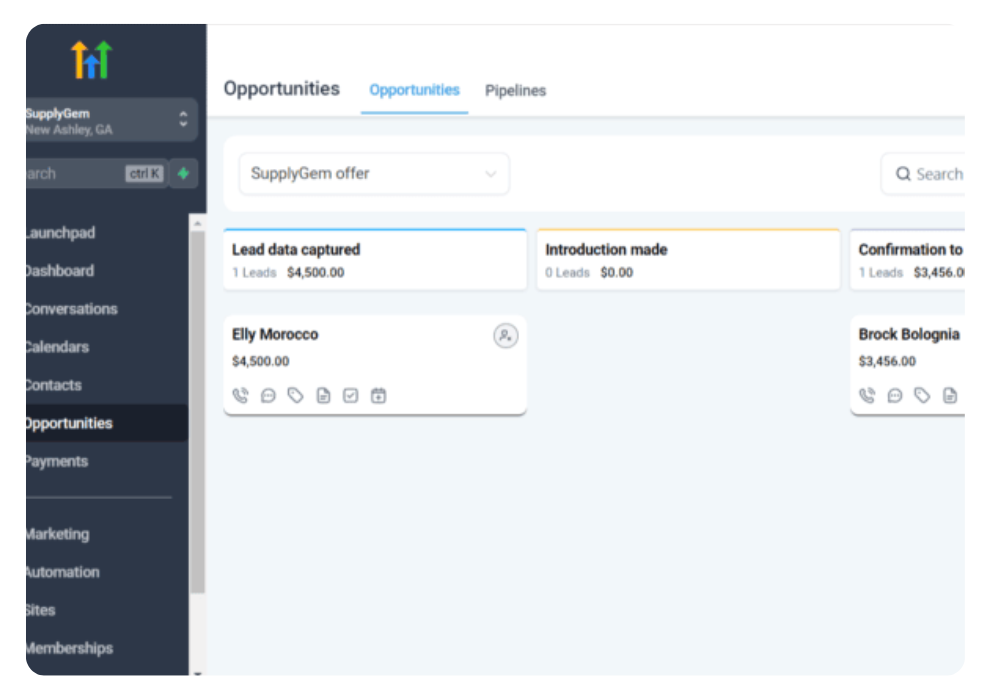Go to Calendars in the sidebar
1000x700 pixels.
tap(57, 347)
